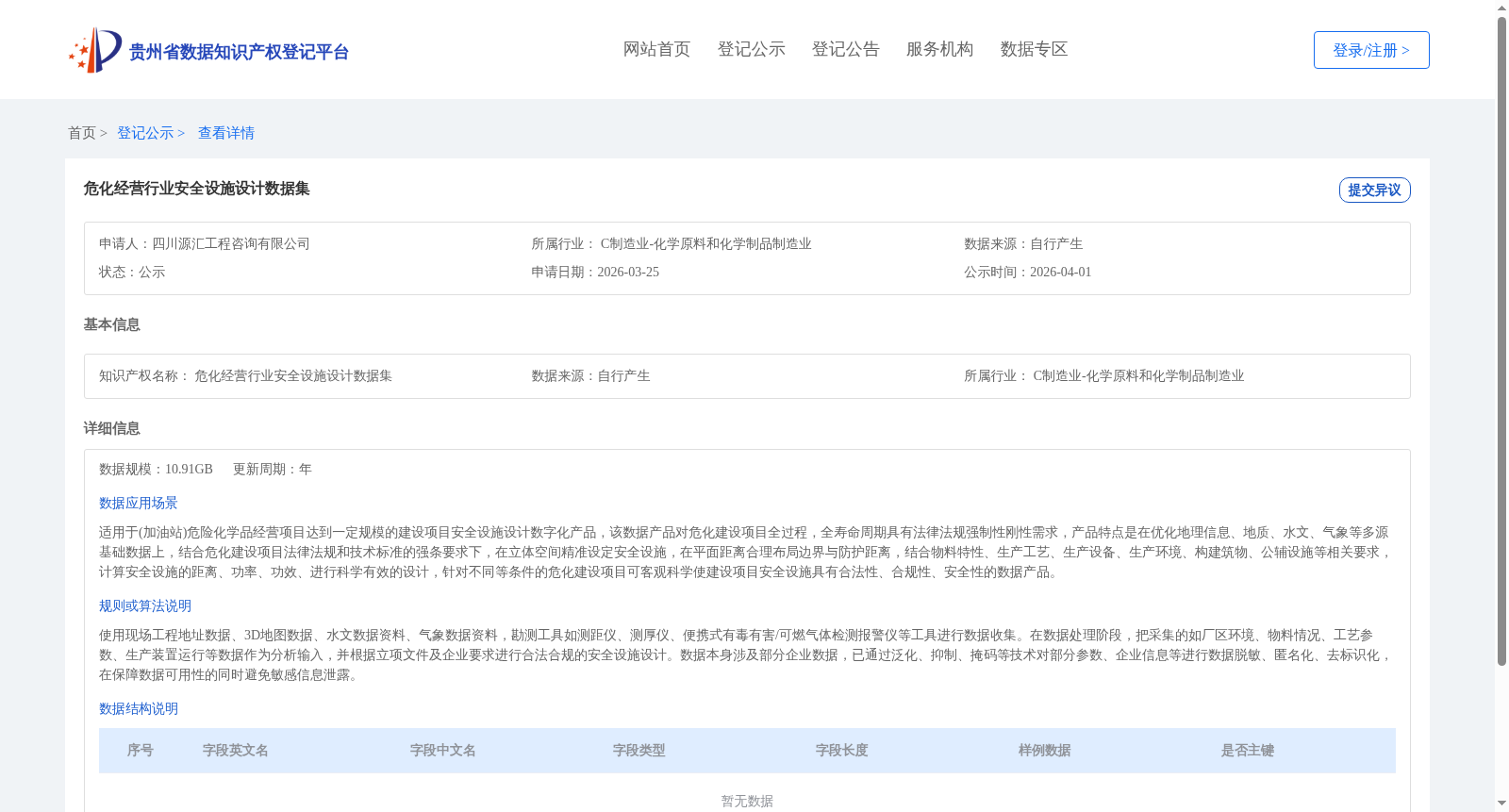Click the 数据应用场景 heading
1509x812 pixels.
click(139, 504)
